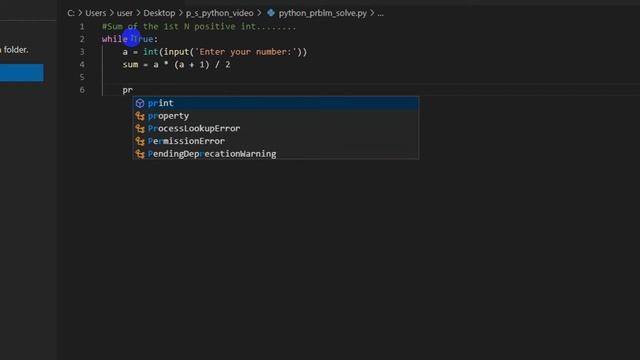
Task: Click the int function call on line 3
Action: click(x=151, y=52)
